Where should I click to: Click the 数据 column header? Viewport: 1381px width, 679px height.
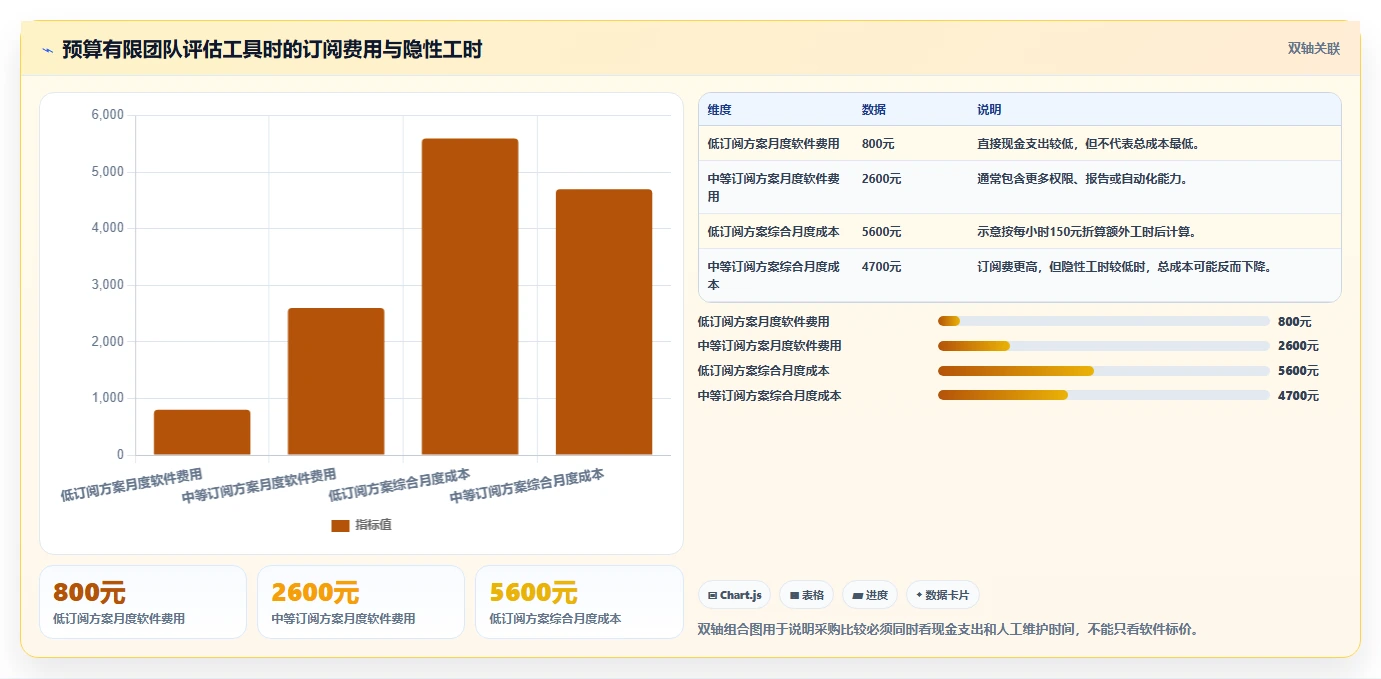tap(873, 110)
